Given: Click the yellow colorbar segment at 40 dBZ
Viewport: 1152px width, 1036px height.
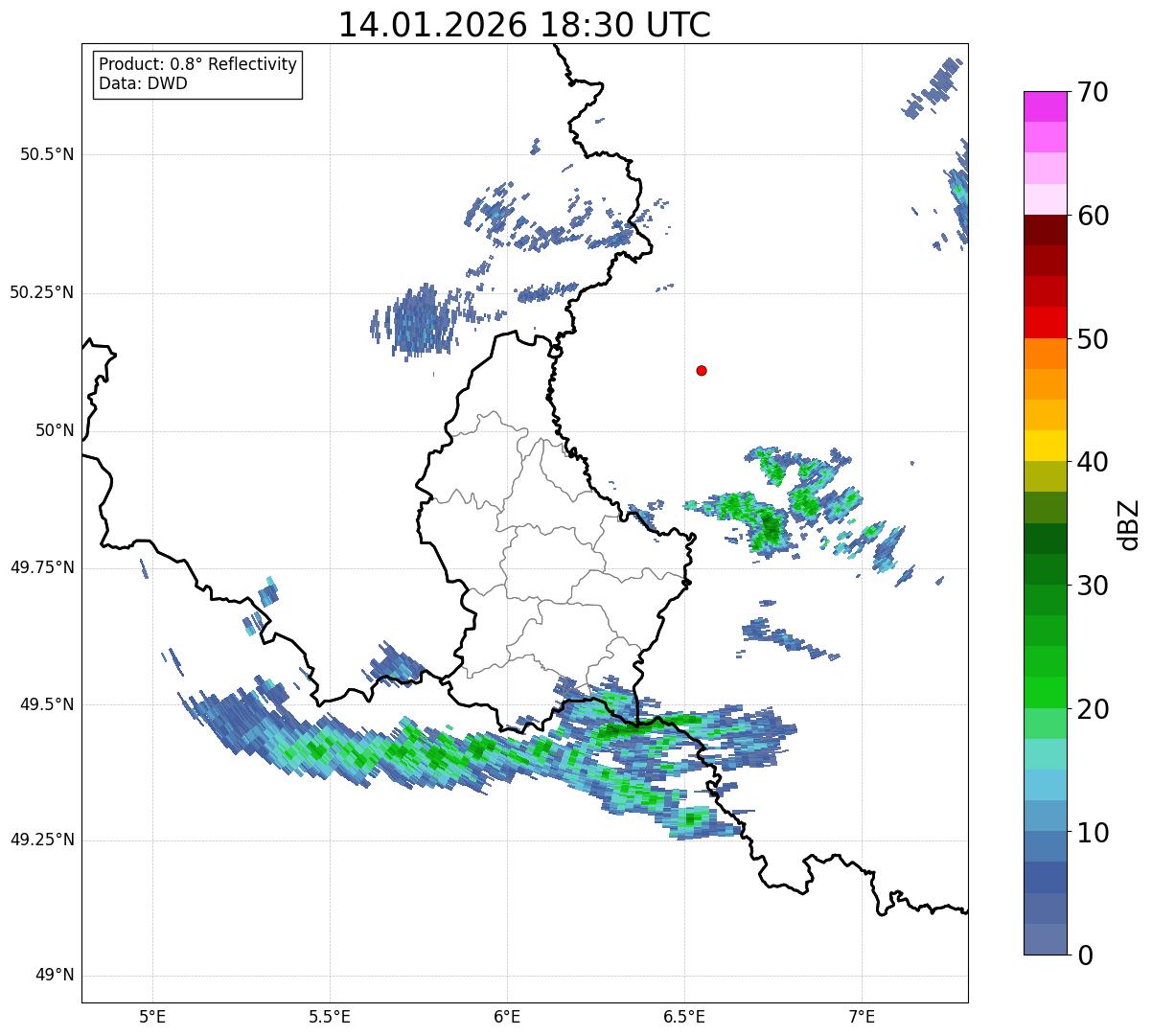Looking at the screenshot, I should (1046, 446).
